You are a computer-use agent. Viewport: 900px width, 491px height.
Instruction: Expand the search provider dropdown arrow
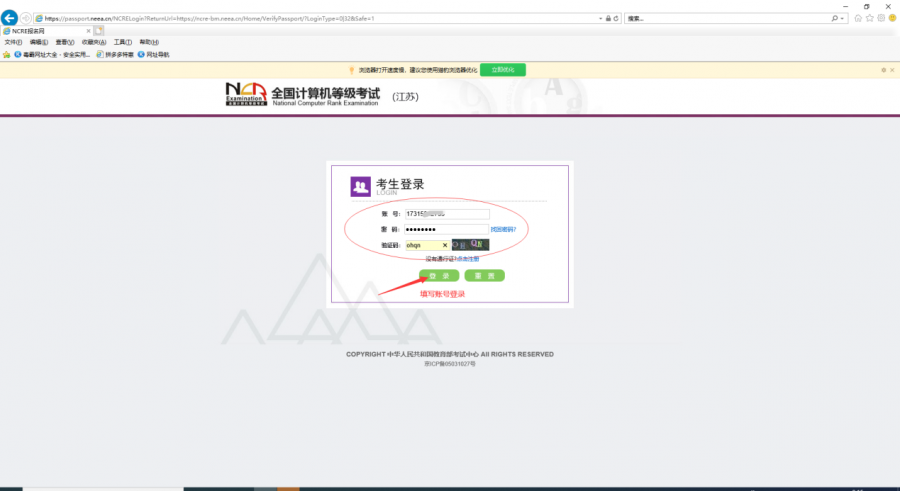(844, 18)
